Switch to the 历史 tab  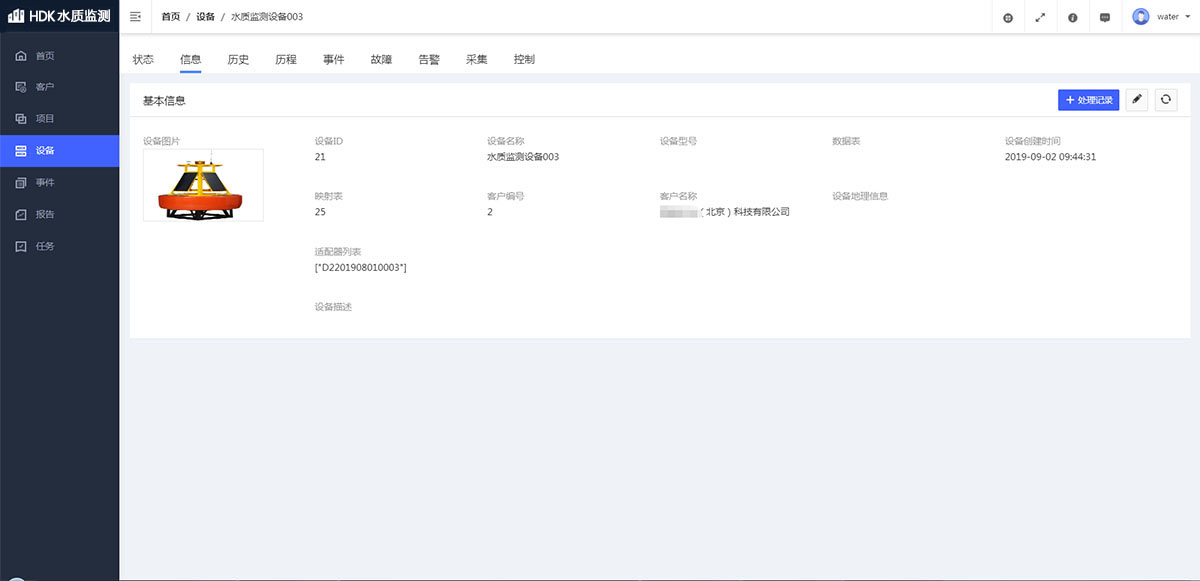(x=238, y=60)
